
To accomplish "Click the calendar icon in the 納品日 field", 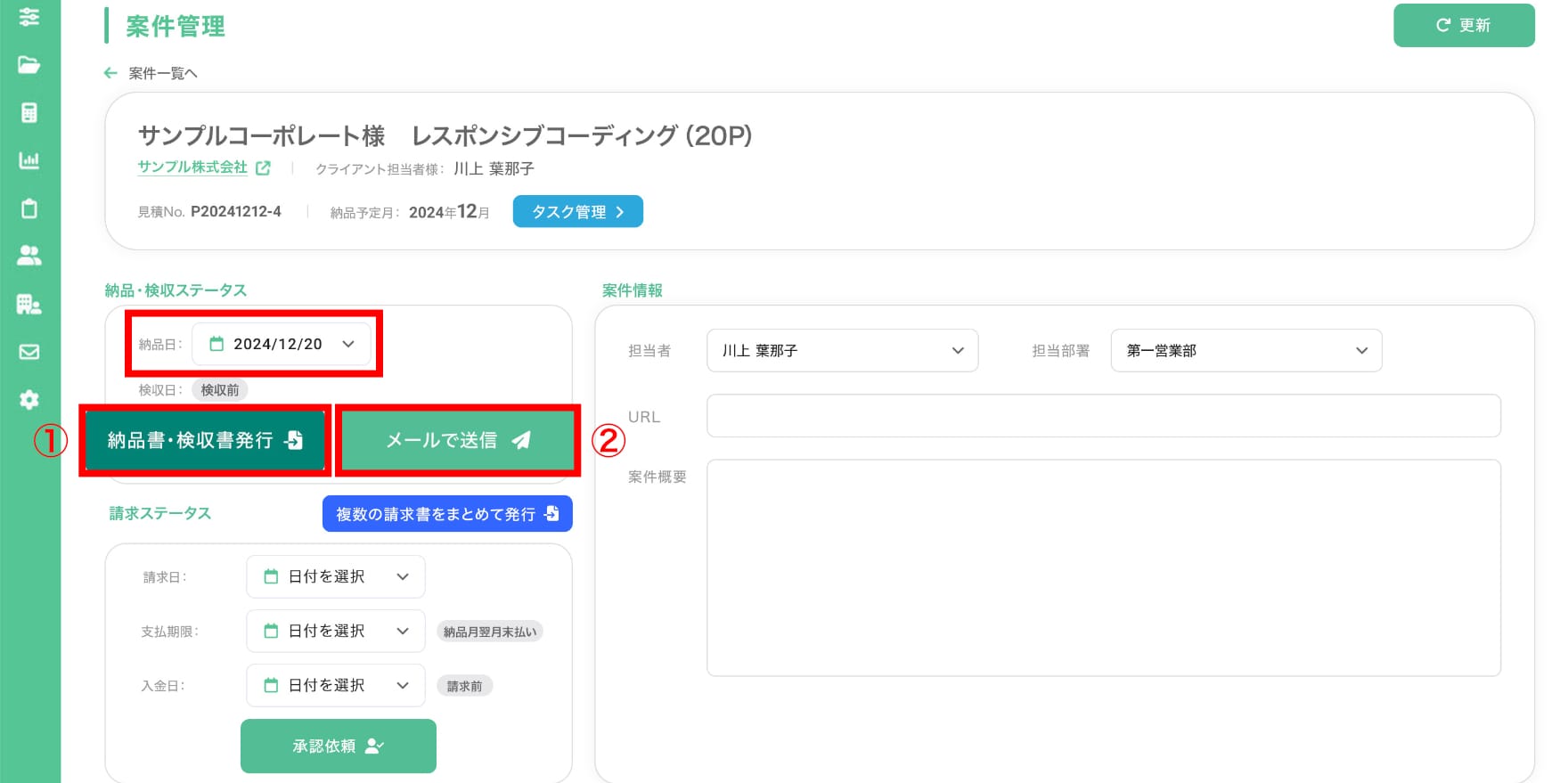I will 216,344.
